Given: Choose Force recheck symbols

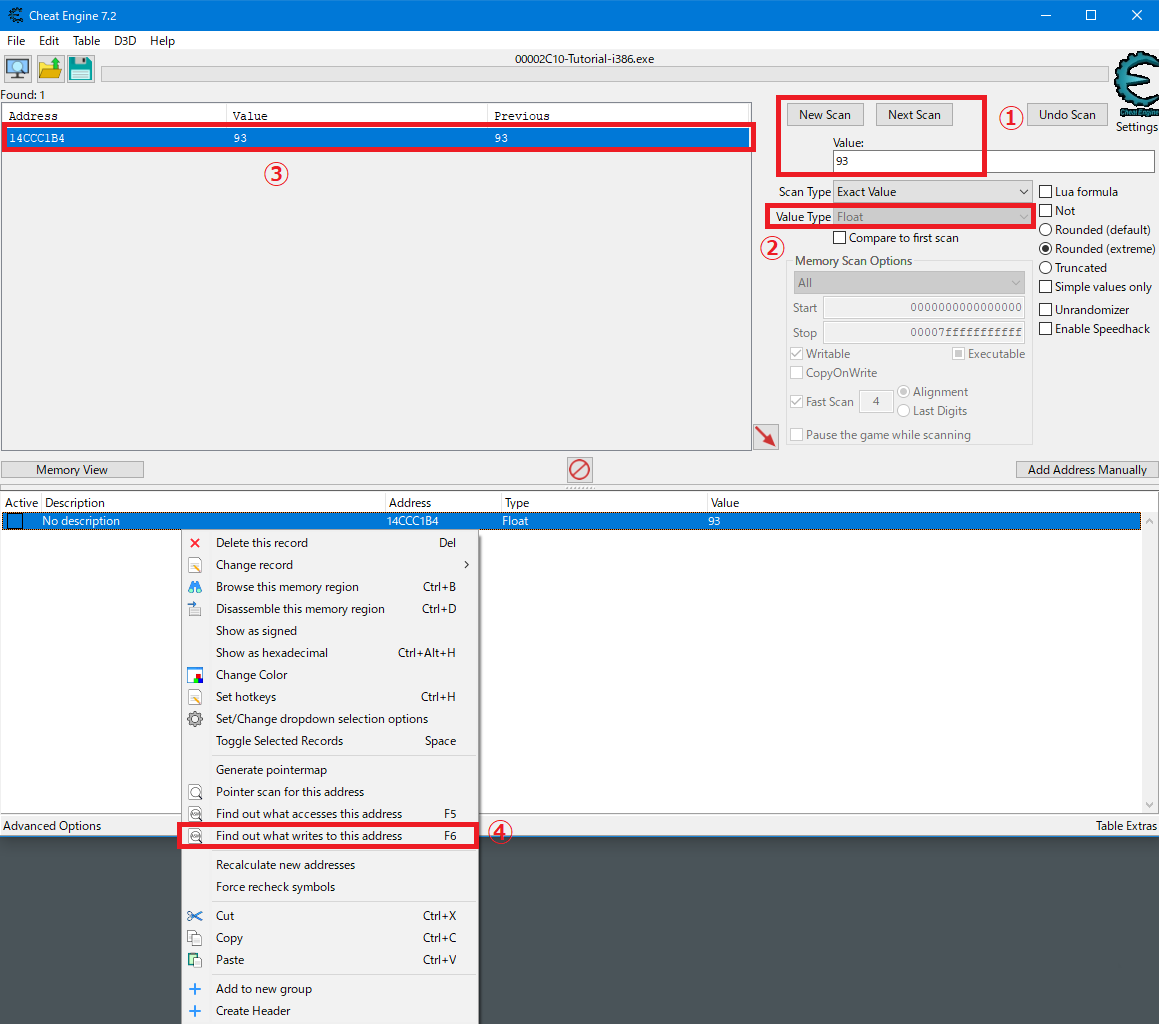Looking at the screenshot, I should click(x=330, y=886).
